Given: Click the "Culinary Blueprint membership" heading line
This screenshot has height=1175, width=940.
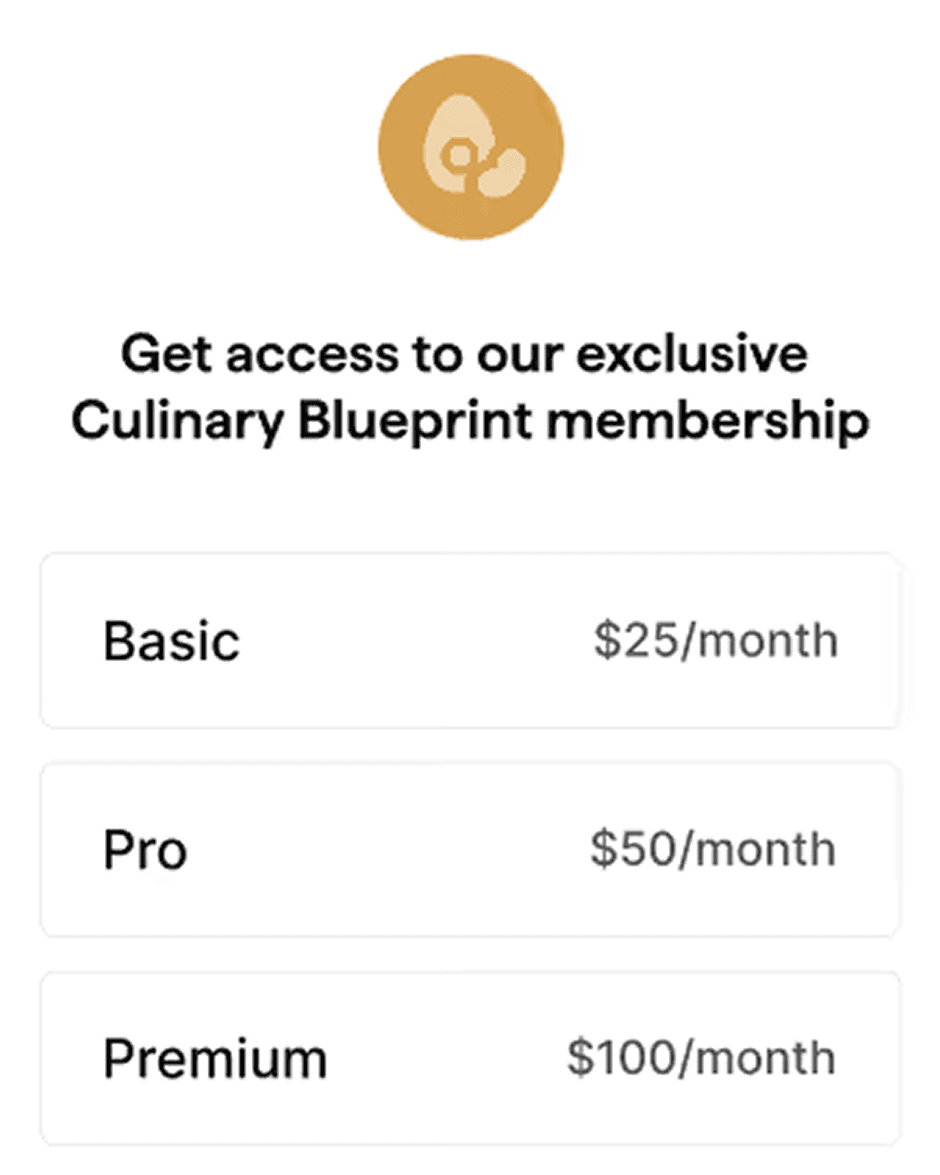Looking at the screenshot, I should (x=471, y=421).
